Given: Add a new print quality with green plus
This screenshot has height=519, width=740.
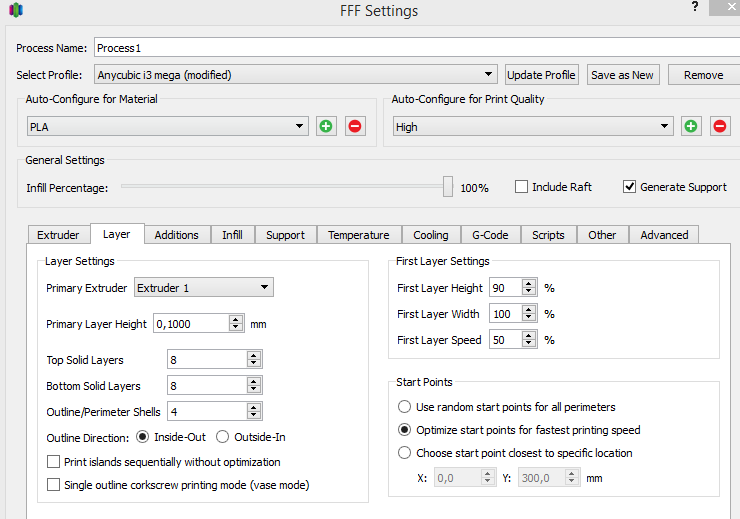Looking at the screenshot, I should [x=691, y=126].
